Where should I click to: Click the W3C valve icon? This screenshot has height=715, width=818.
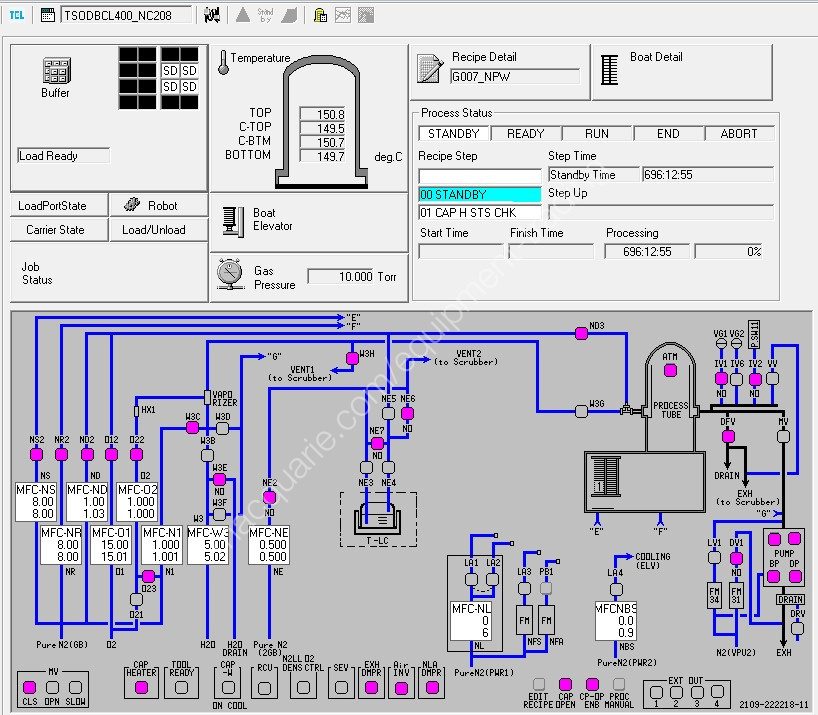tap(193, 428)
